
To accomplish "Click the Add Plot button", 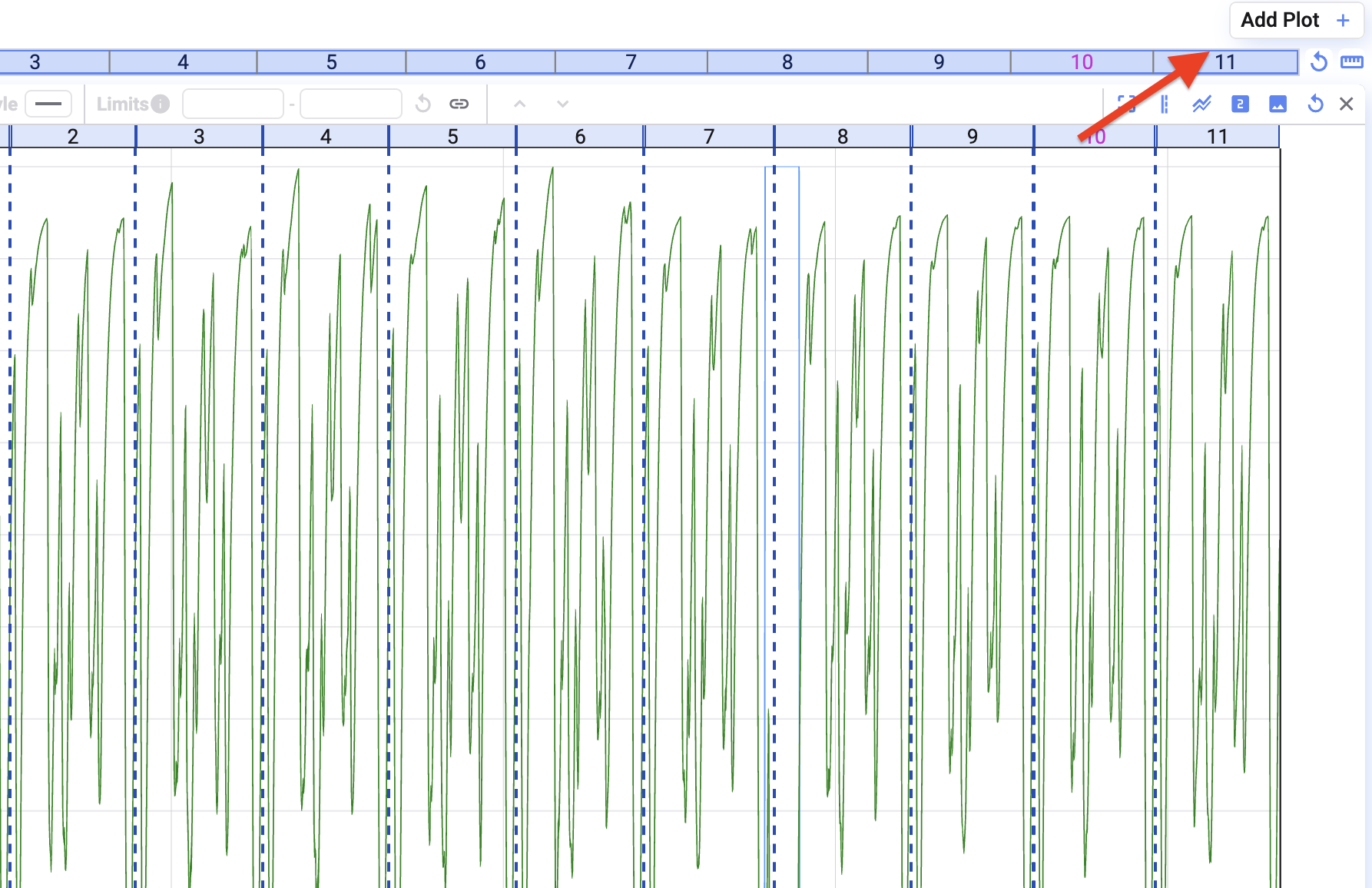I will click(1295, 20).
